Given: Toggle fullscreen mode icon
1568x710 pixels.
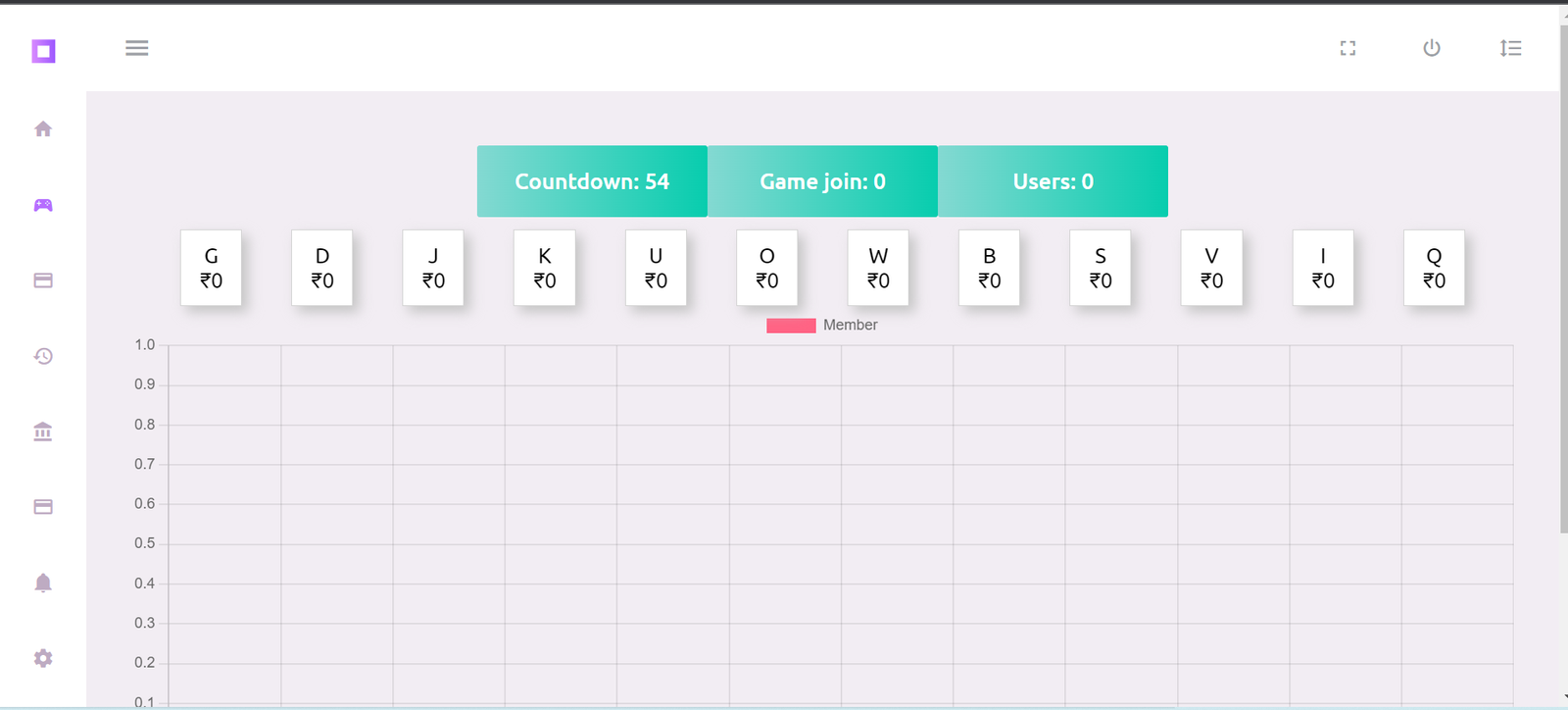Looking at the screenshot, I should tap(1347, 48).
